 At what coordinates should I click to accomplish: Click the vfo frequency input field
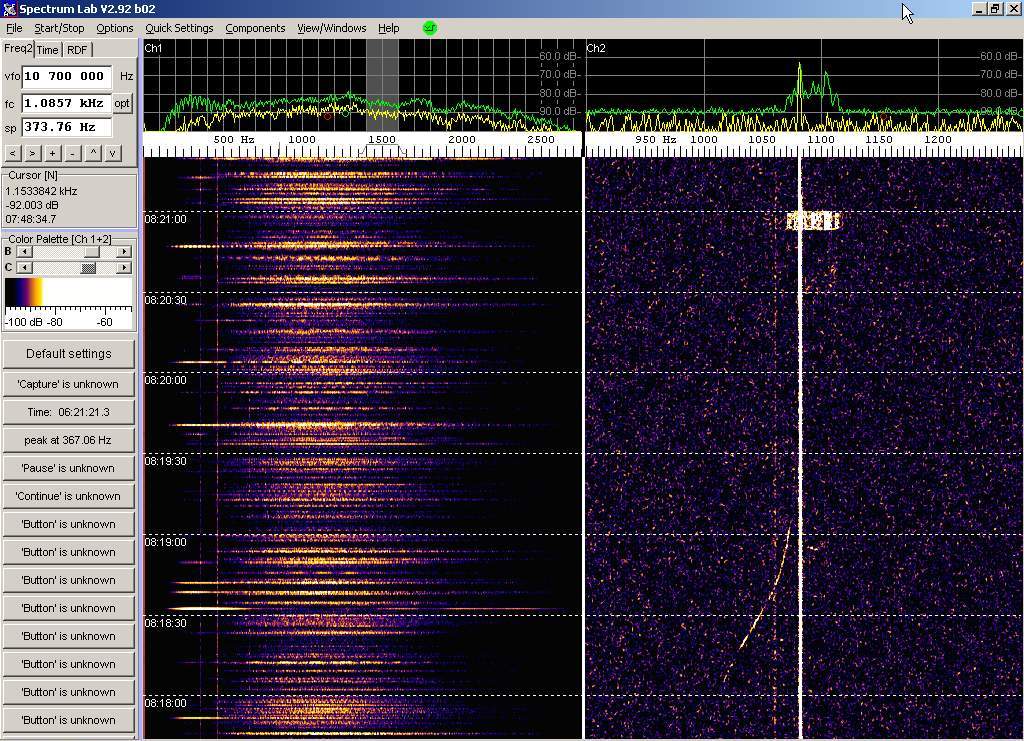65,76
